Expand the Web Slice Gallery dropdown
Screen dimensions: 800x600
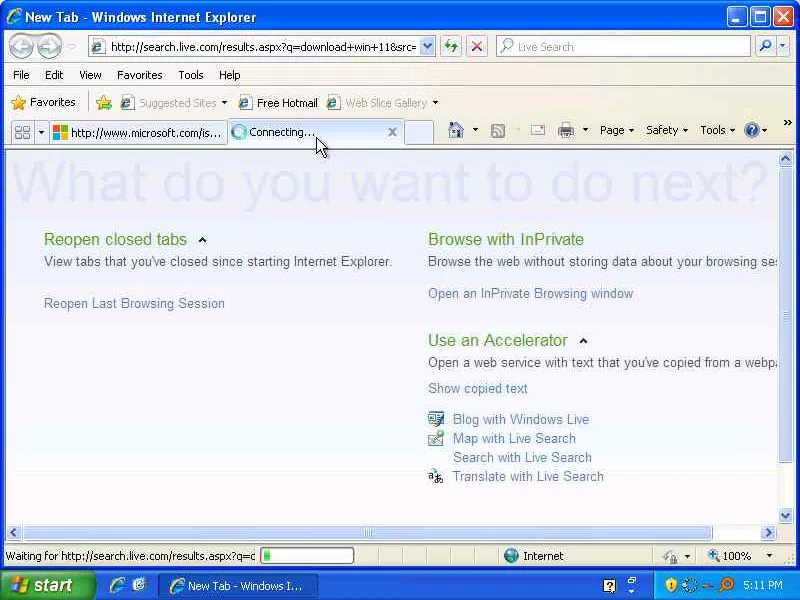click(435, 103)
